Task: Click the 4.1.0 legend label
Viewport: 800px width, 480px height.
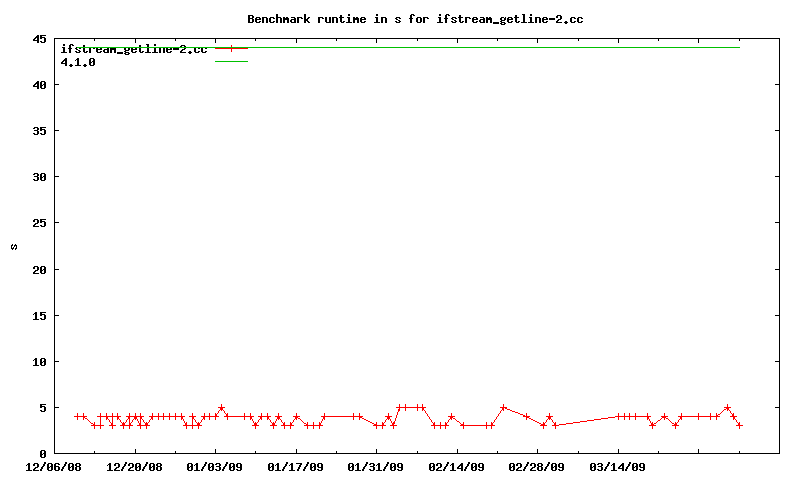Action: click(x=78, y=62)
